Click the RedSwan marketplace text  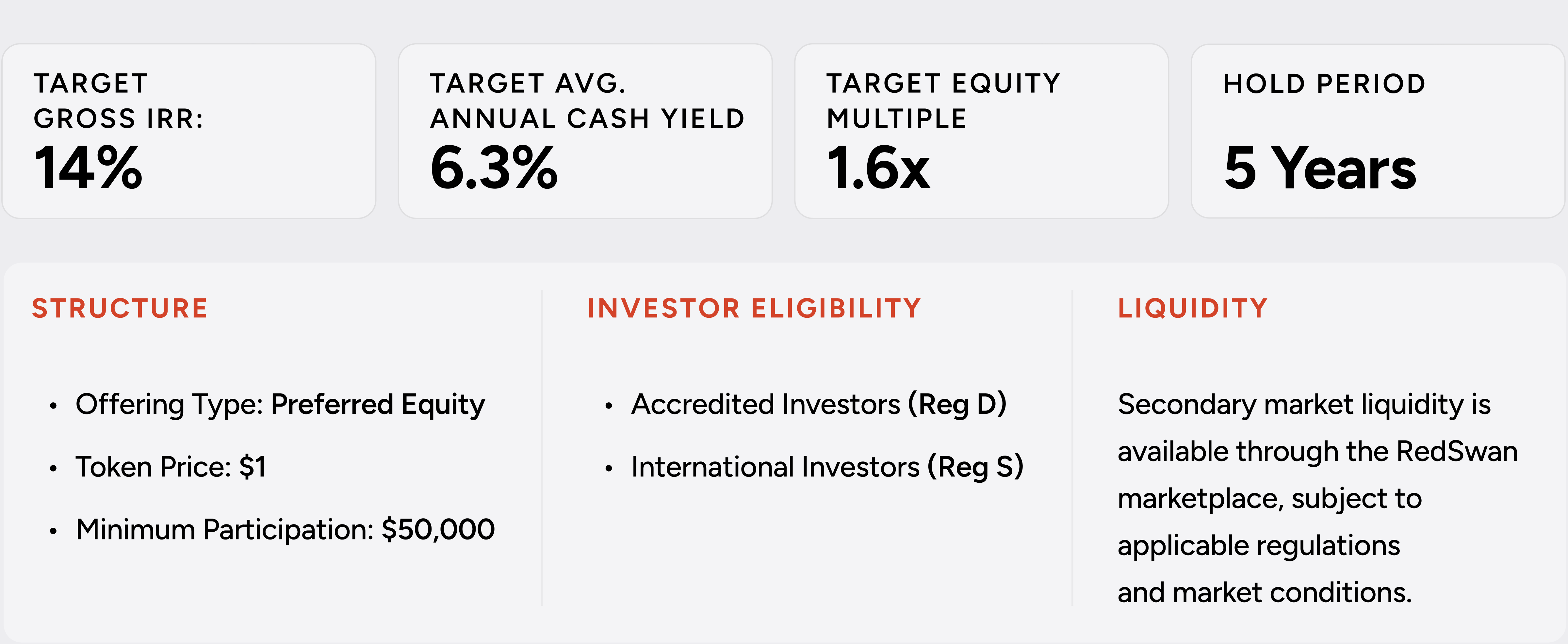1318,475
